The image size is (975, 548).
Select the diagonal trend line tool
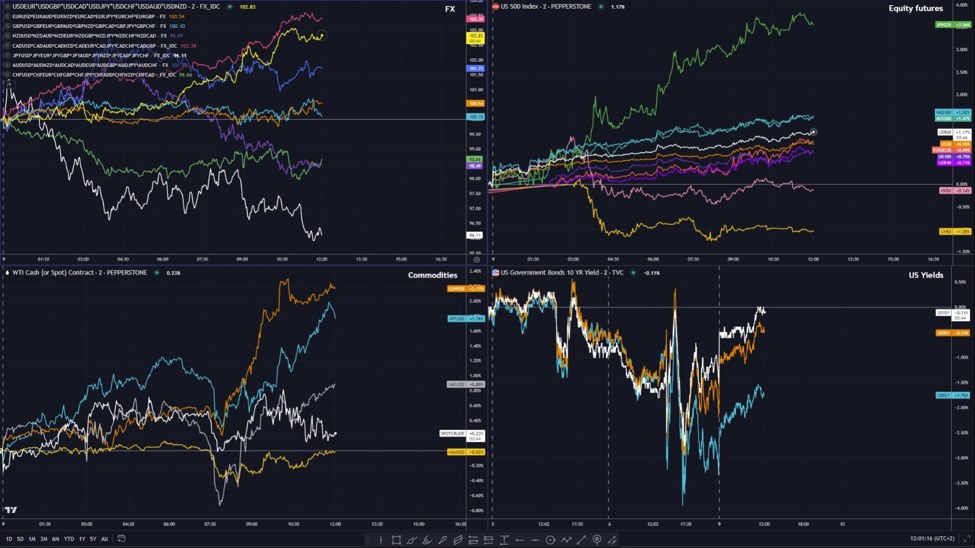tap(581, 540)
